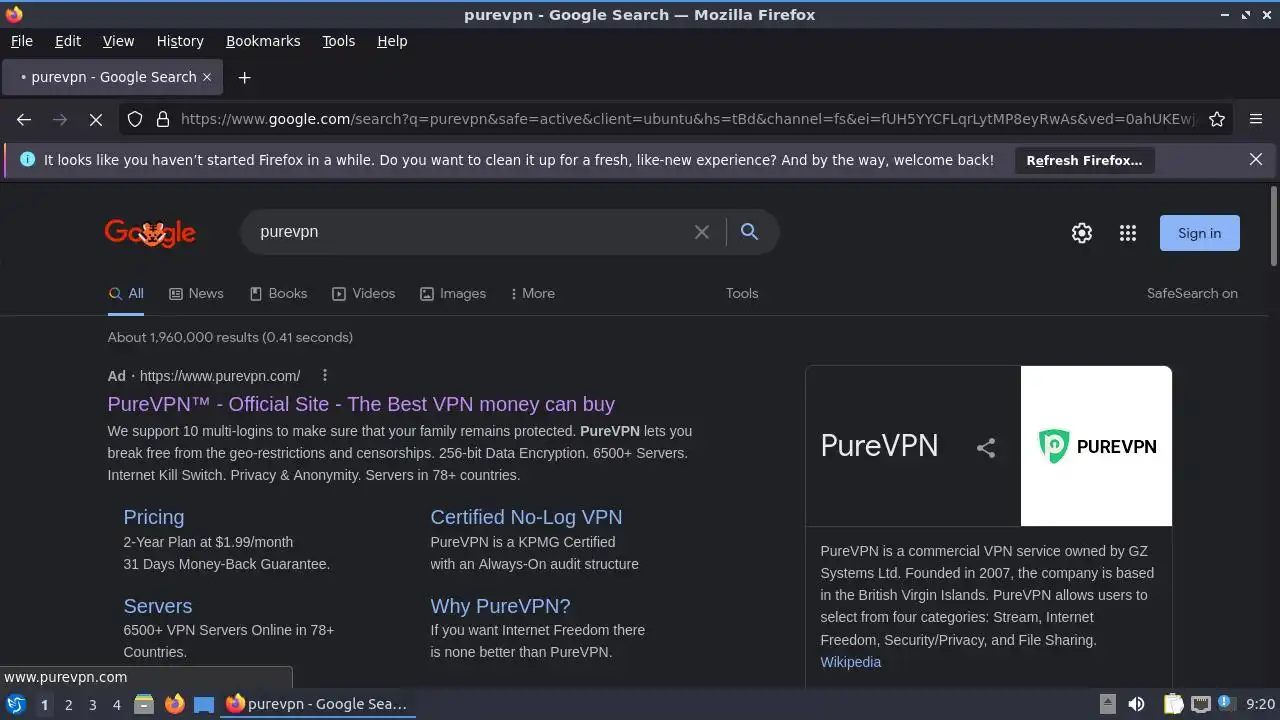Open the View menu

[x=118, y=41]
